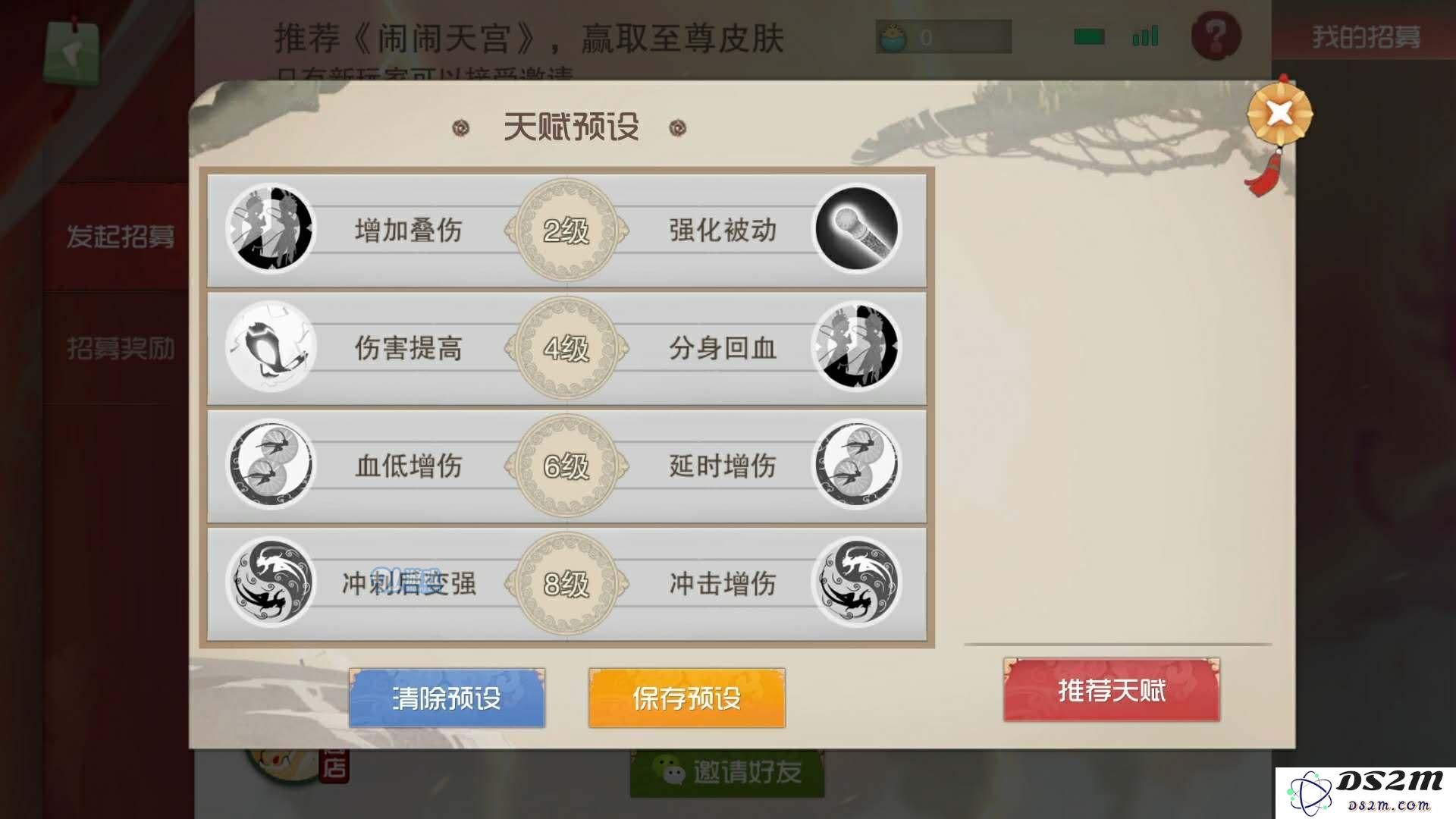
Task: Click the 6级 level medallion
Action: point(566,466)
